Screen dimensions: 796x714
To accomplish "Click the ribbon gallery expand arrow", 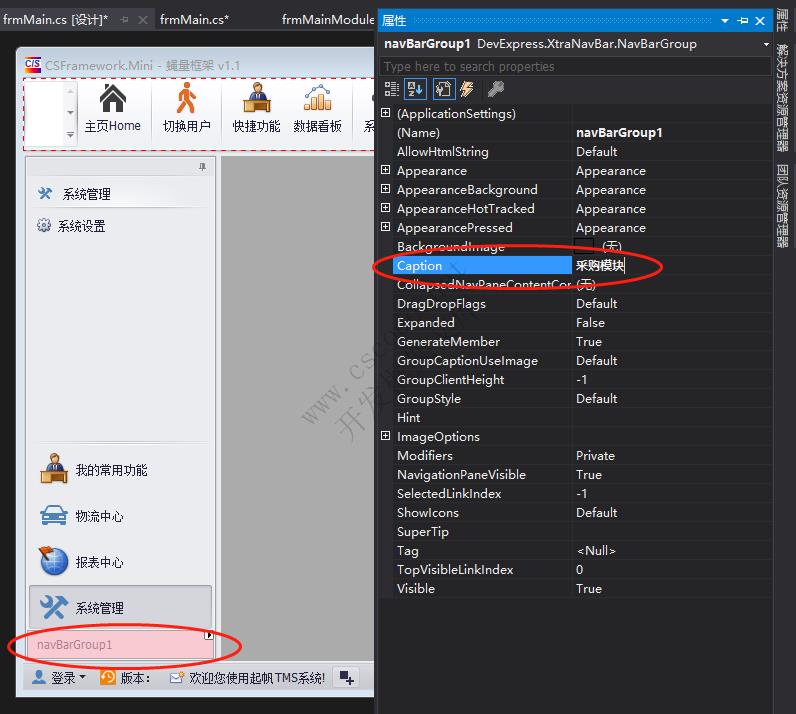I will pos(70,135).
